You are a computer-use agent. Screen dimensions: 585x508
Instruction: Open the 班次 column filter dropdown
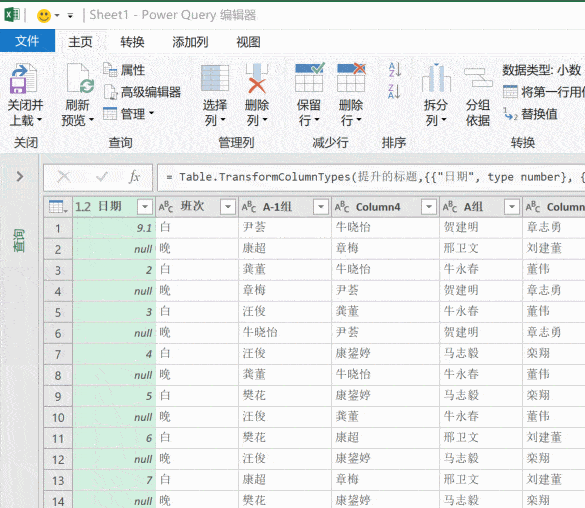point(228,207)
